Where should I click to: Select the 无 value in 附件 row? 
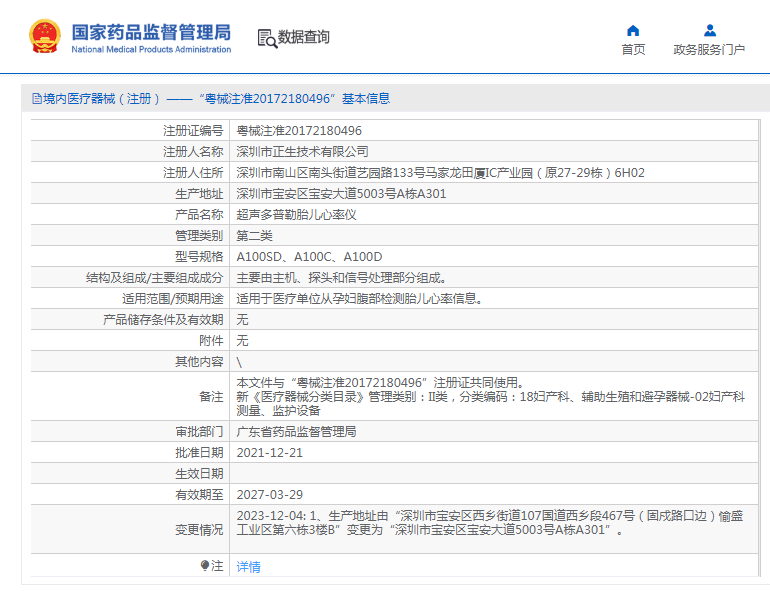pos(242,341)
